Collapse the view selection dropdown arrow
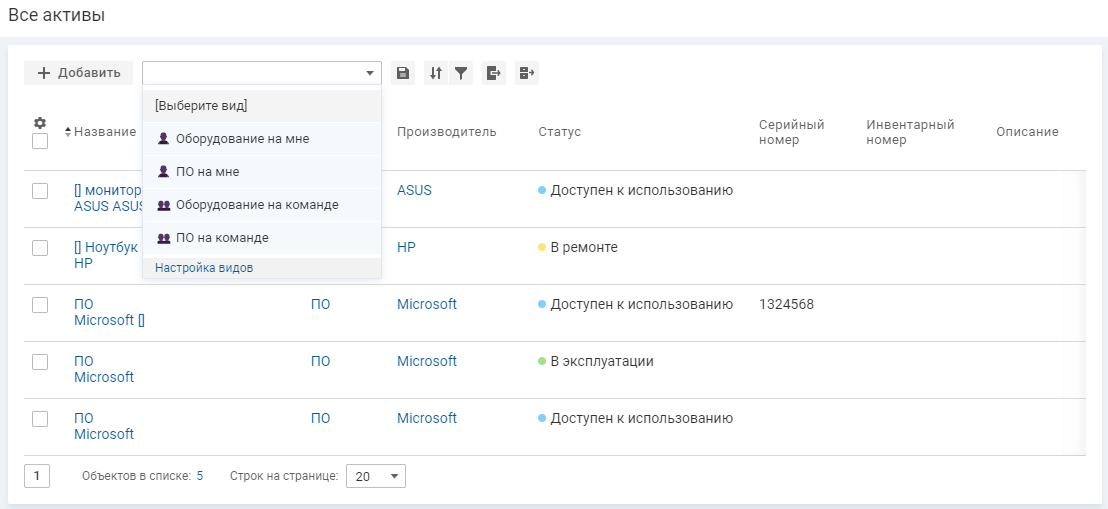Viewport: 1108px width, 509px height. click(370, 73)
